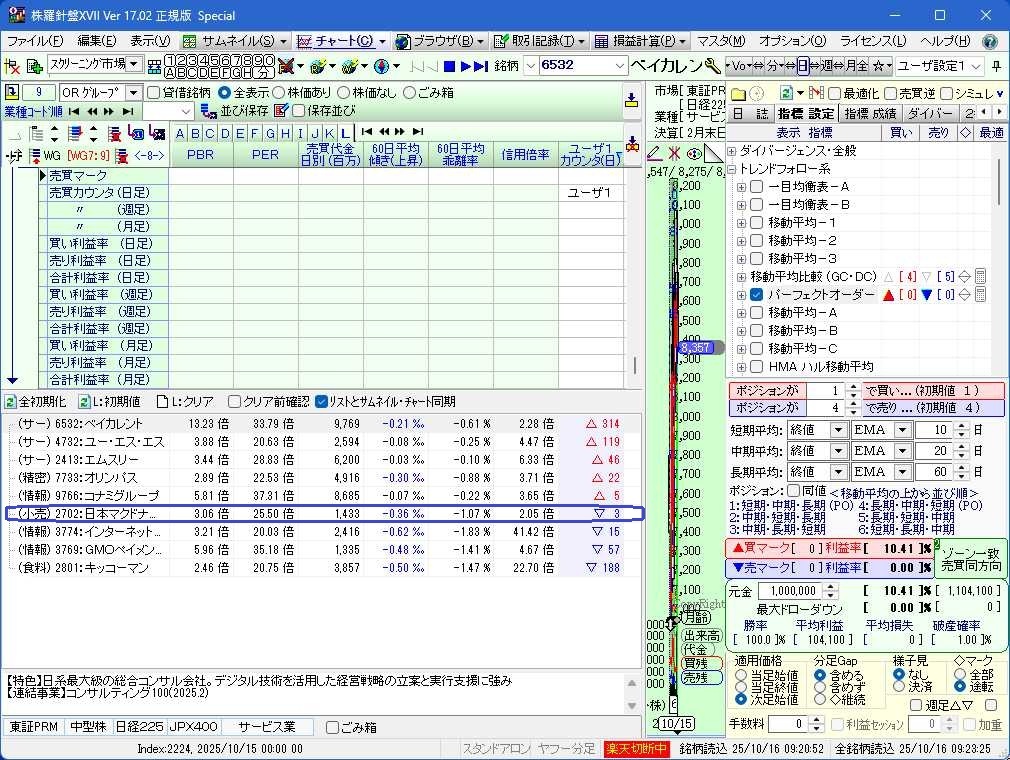This screenshot has height=760, width=1010.
Task: Click the L:クリア button
Action: pos(185,401)
